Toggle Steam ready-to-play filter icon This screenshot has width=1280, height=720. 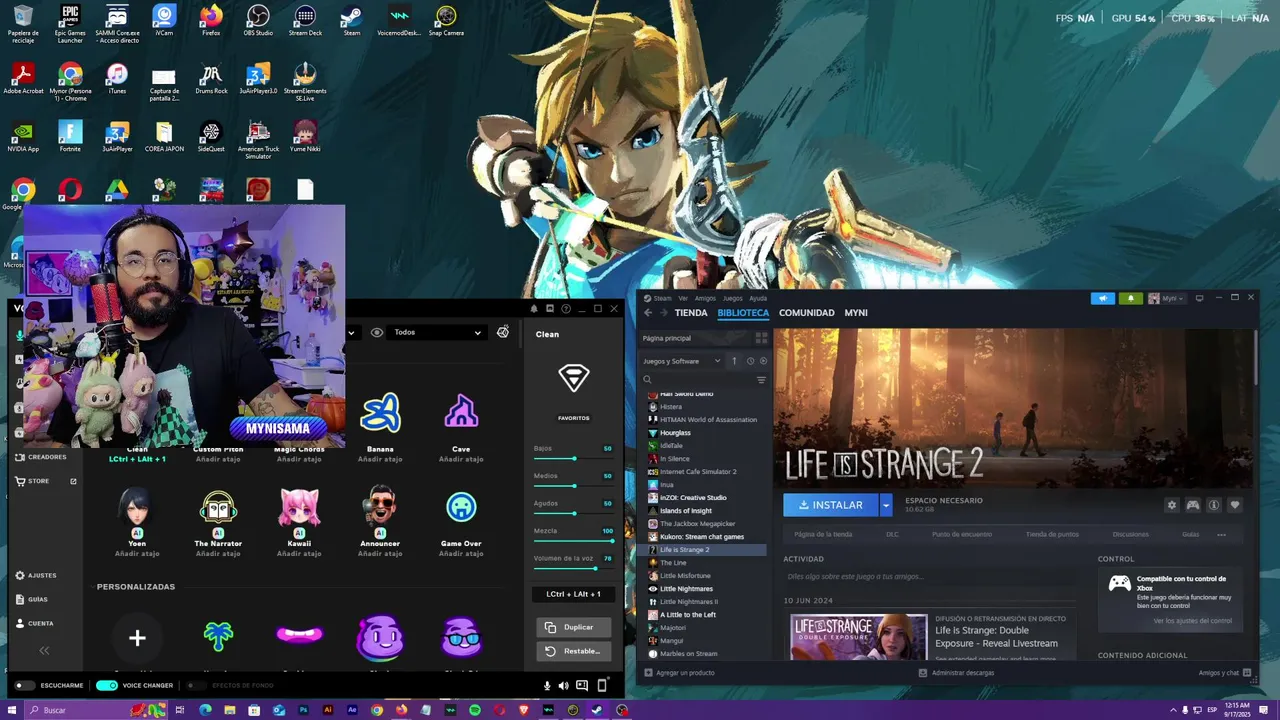pyautogui.click(x=763, y=361)
